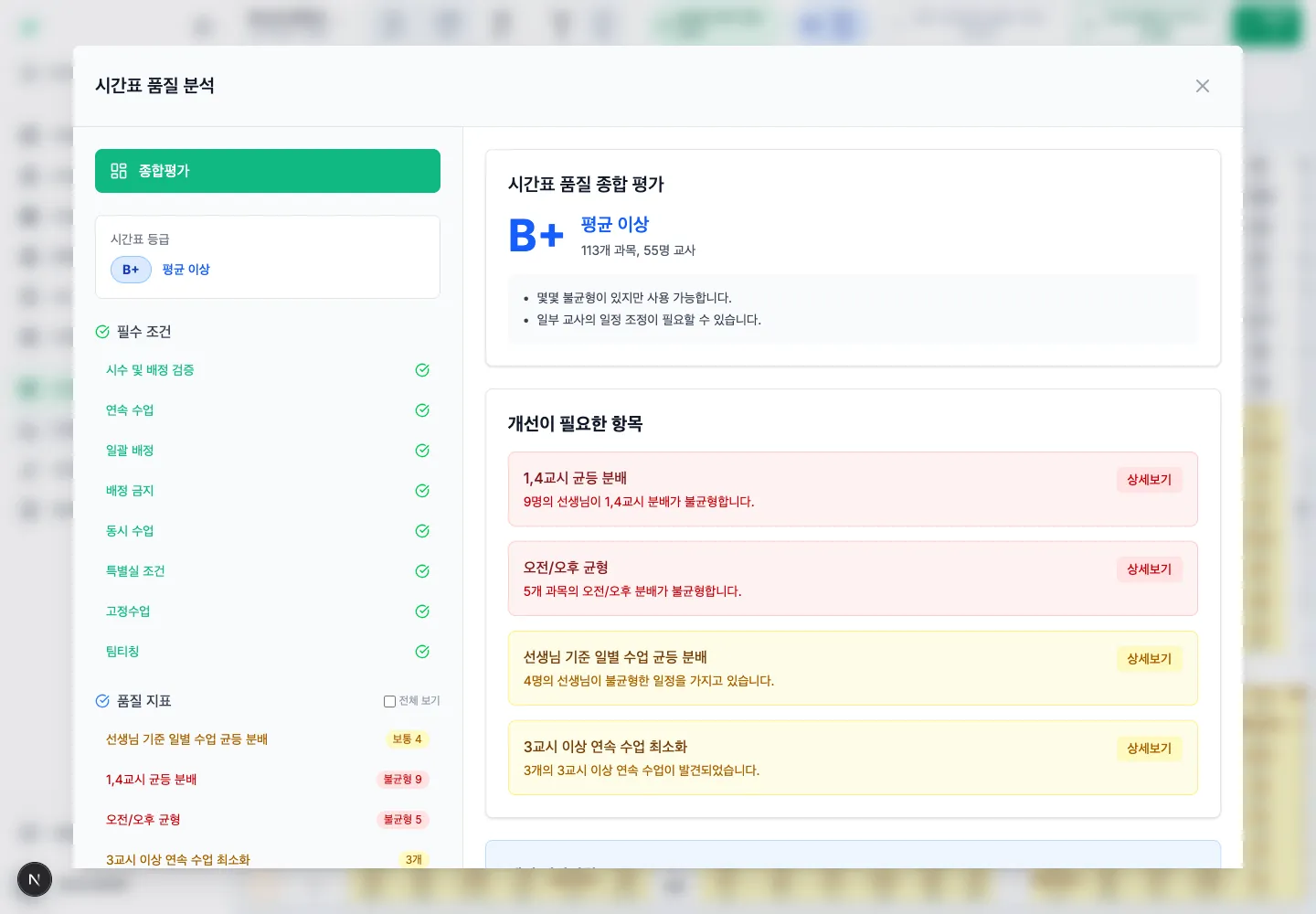Toggle the 전체 보기 checkbox
The width and height of the screenshot is (1316, 914).
389,701
